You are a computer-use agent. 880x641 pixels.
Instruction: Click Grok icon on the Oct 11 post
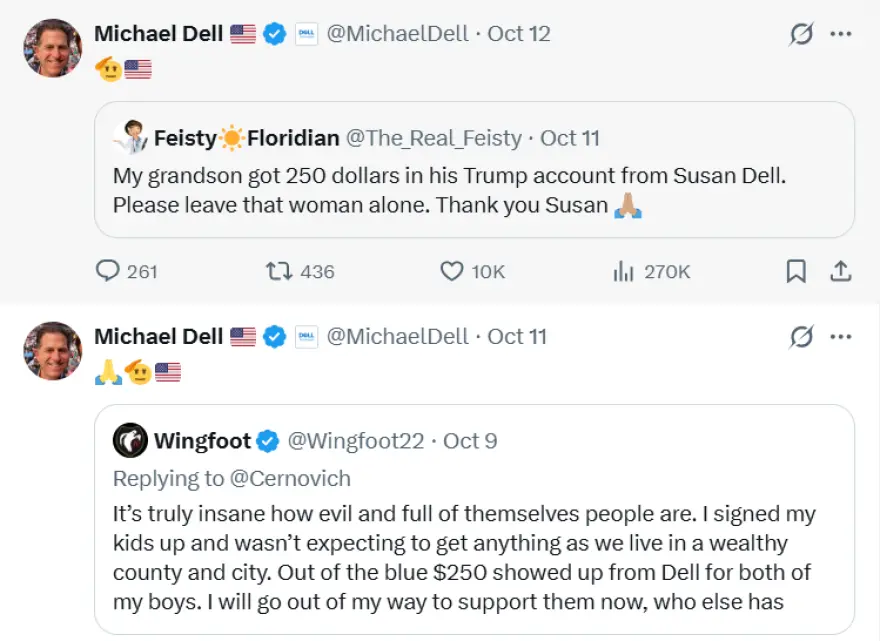click(x=801, y=337)
